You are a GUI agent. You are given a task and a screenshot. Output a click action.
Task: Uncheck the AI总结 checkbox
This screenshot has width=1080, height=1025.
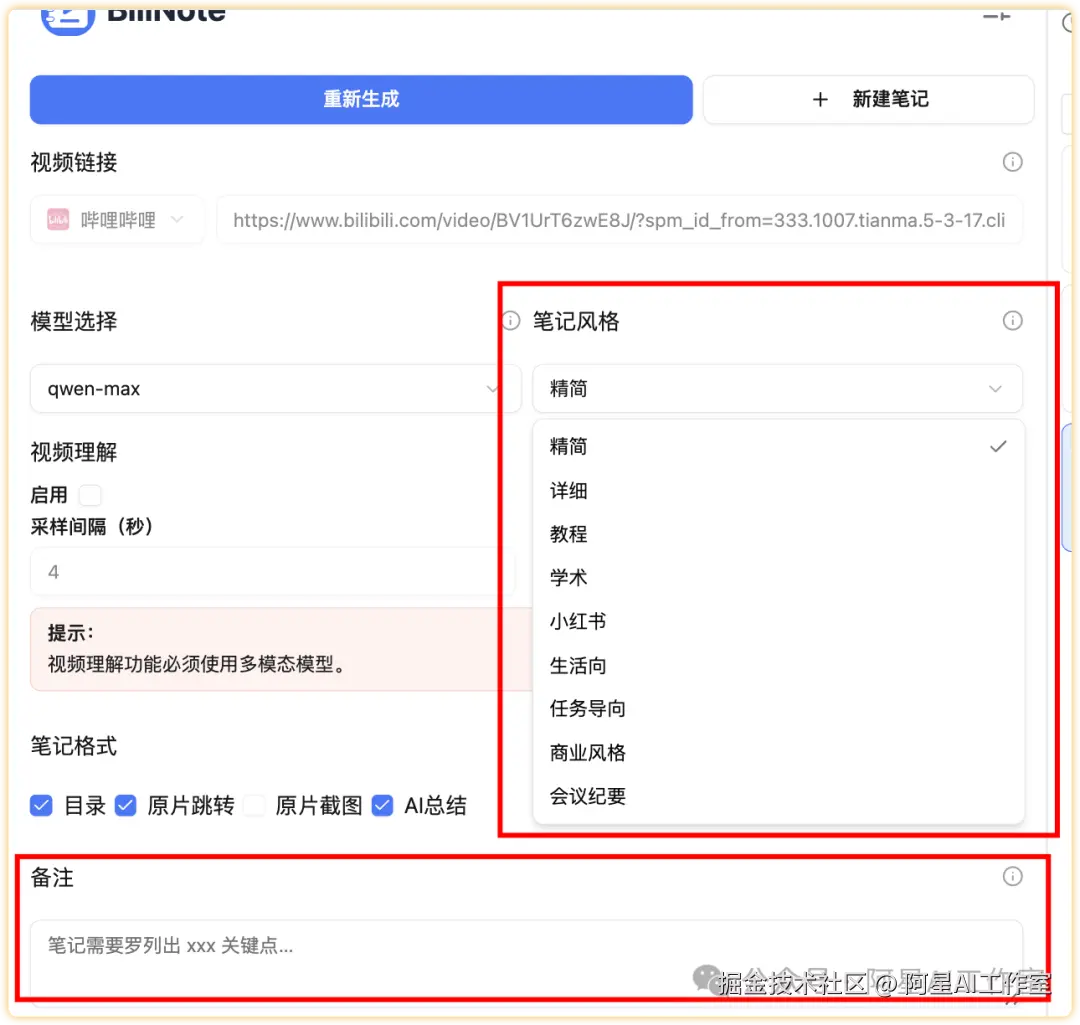click(382, 805)
